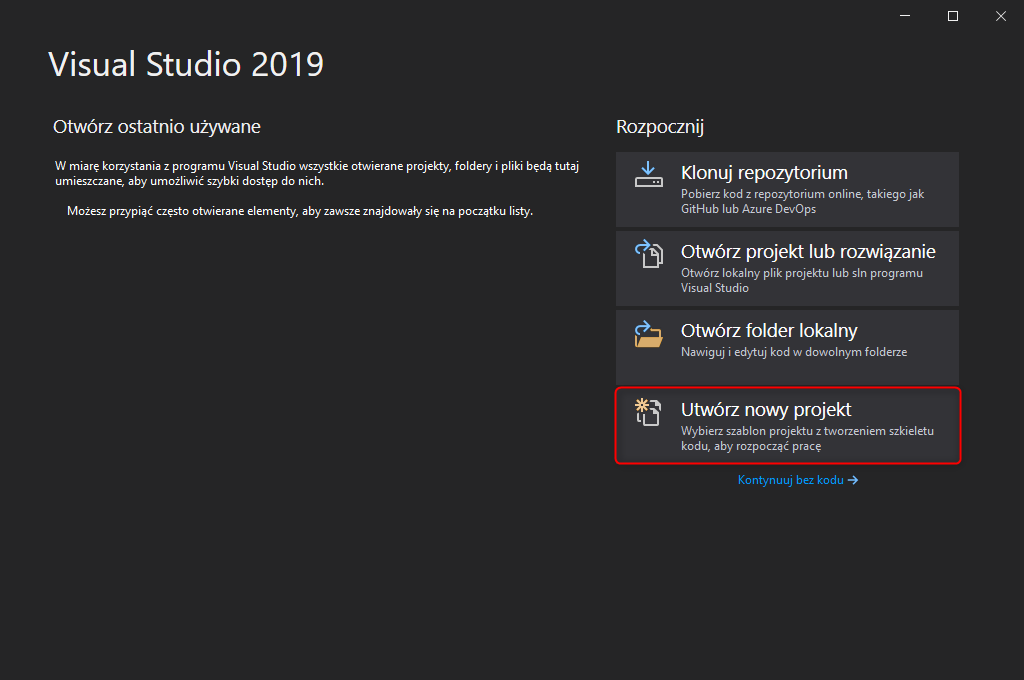This screenshot has width=1024, height=680.
Task: Start with Utwórz nowy projekt title
Action: click(x=766, y=409)
